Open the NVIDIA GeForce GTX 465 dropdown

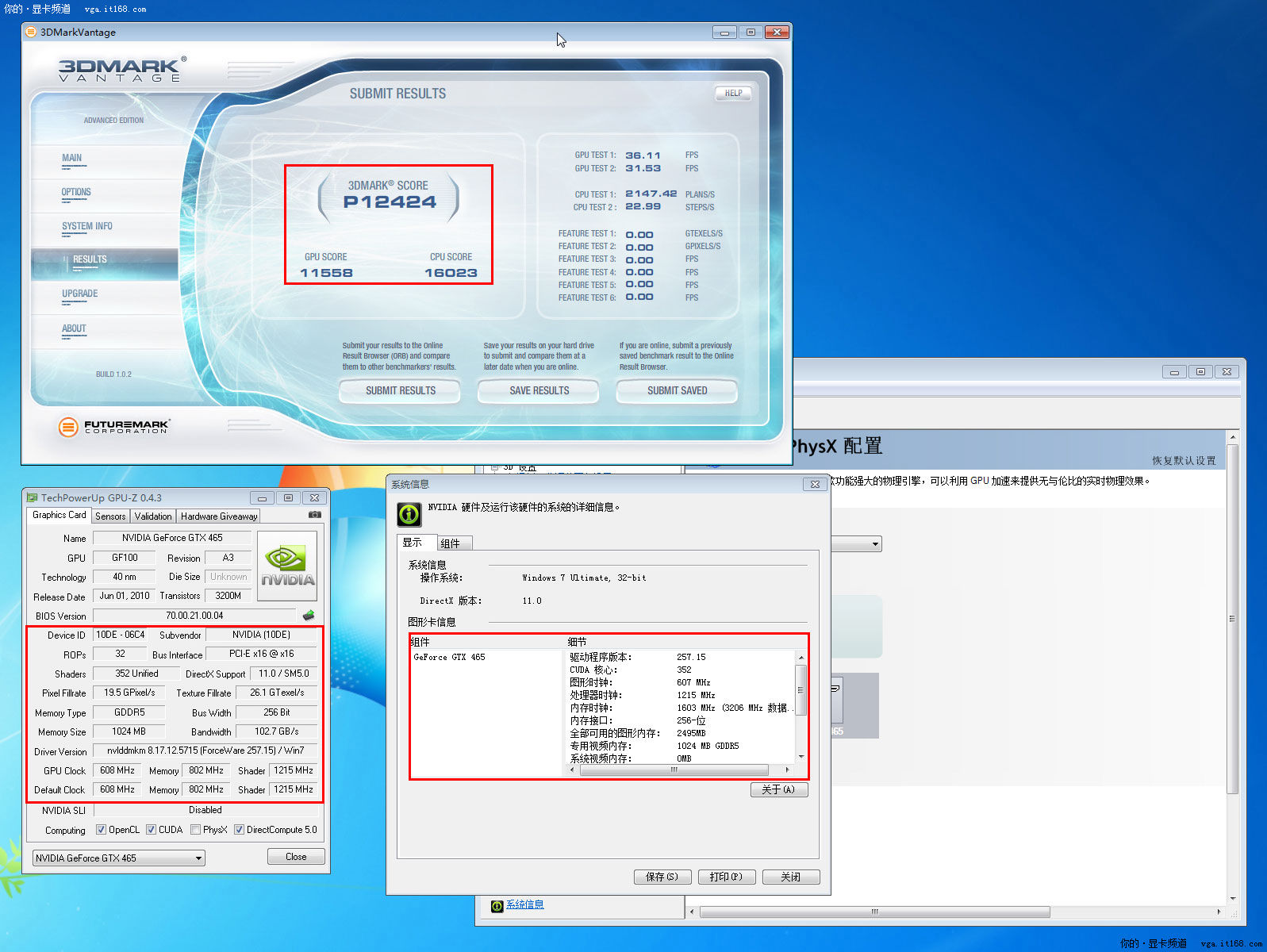(x=118, y=858)
